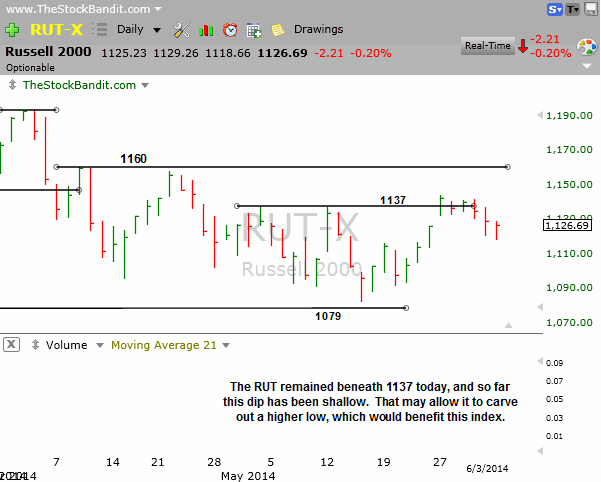Click the blue S share icon

[x=555, y=9]
